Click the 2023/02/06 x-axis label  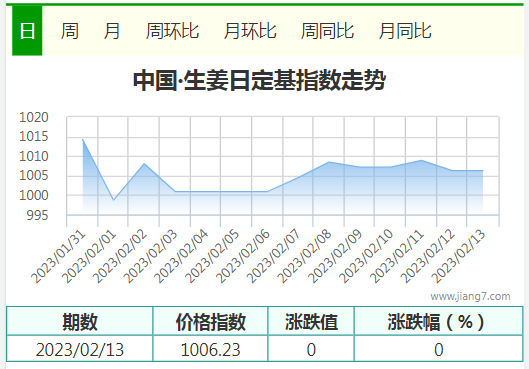tap(244, 257)
